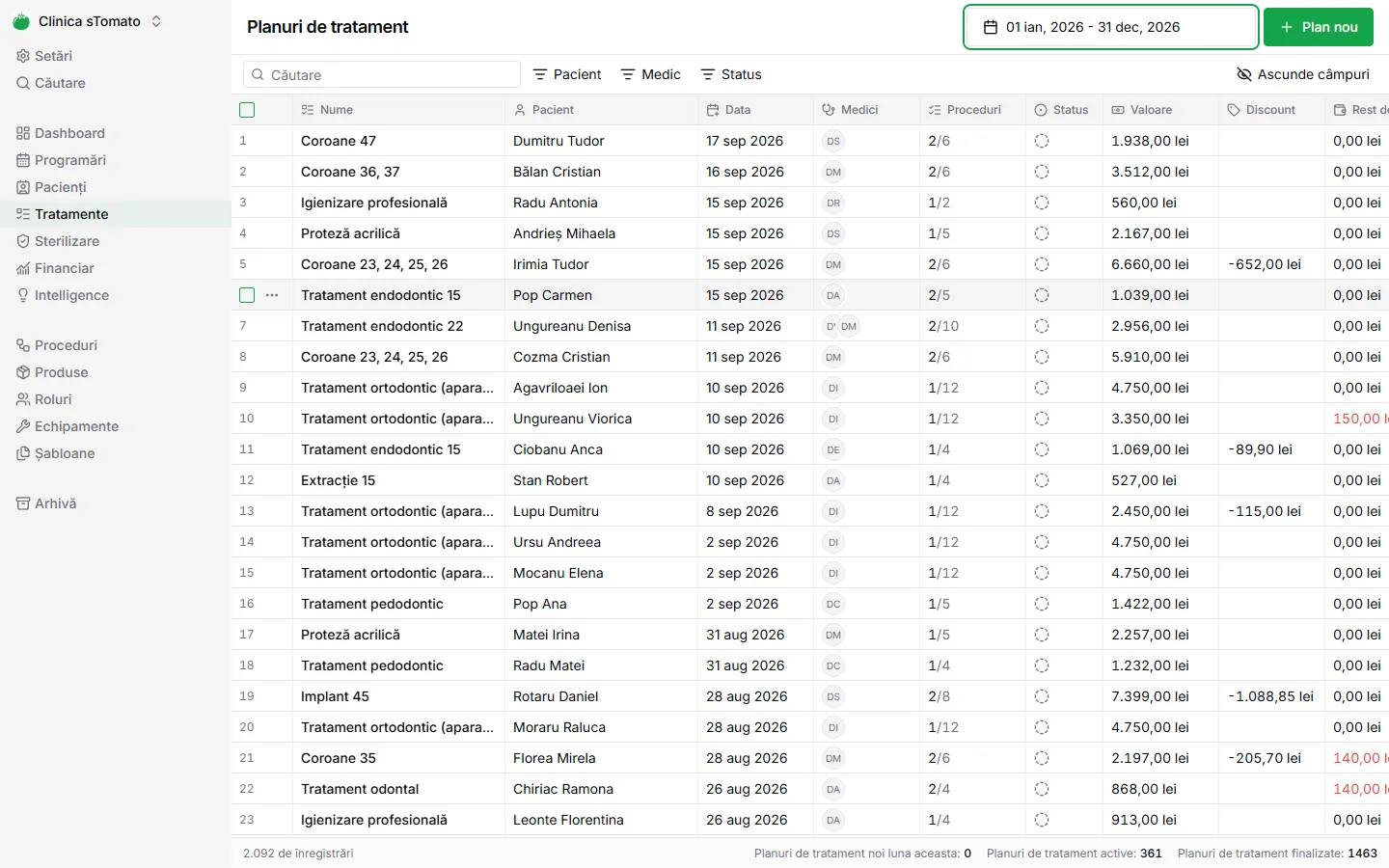Create a new plan with Plan nou
The image size is (1389, 868).
[1319, 27]
